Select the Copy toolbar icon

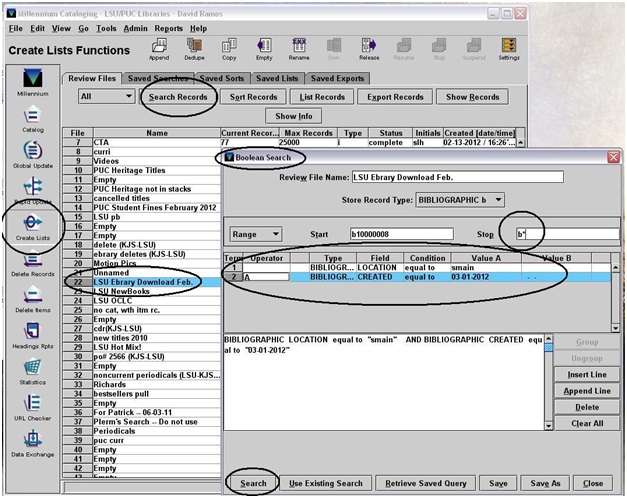pos(230,50)
